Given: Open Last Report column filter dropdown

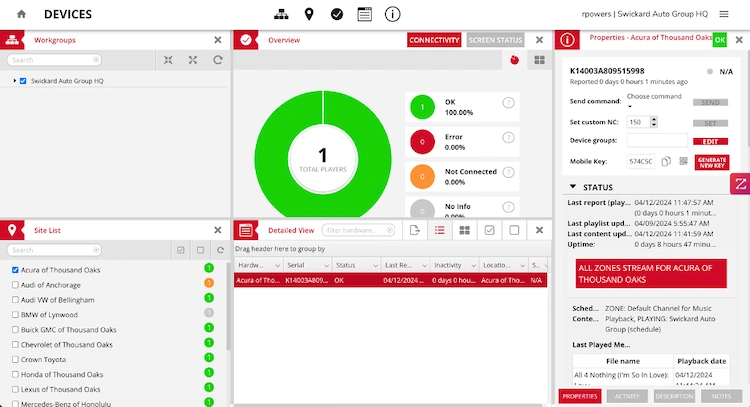Looking at the screenshot, I should (424, 265).
